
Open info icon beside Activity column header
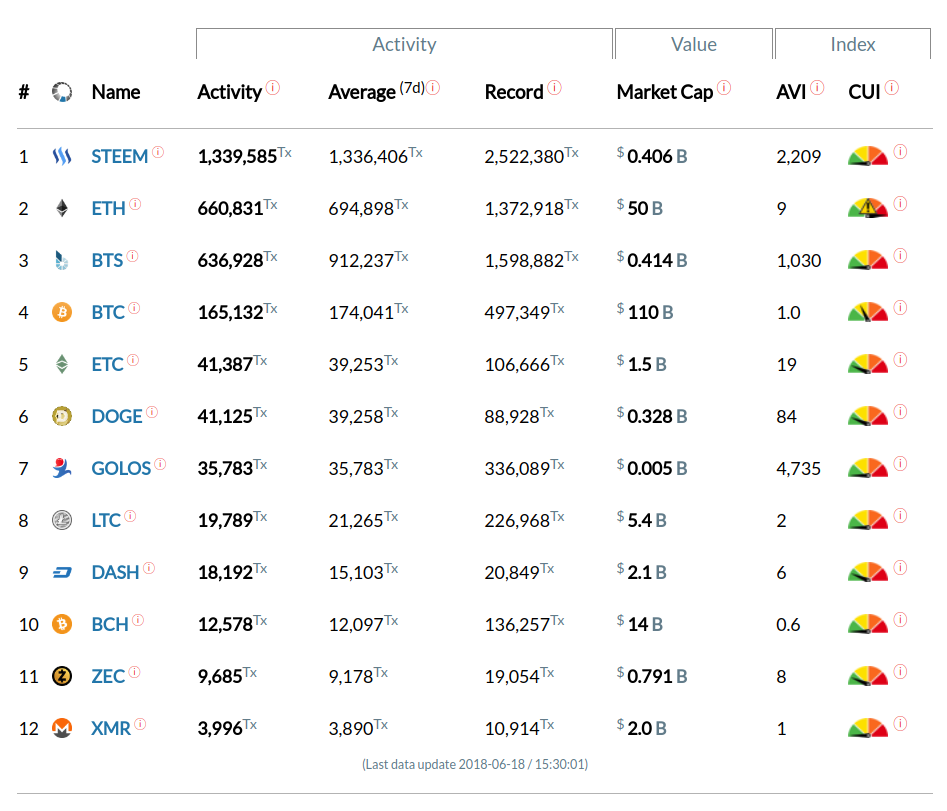(x=273, y=88)
